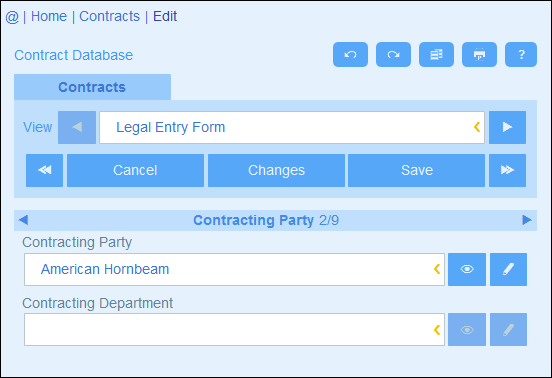This screenshot has height=378, width=552.
Task: Click Contracting Department pencil icon
Action: tap(508, 330)
